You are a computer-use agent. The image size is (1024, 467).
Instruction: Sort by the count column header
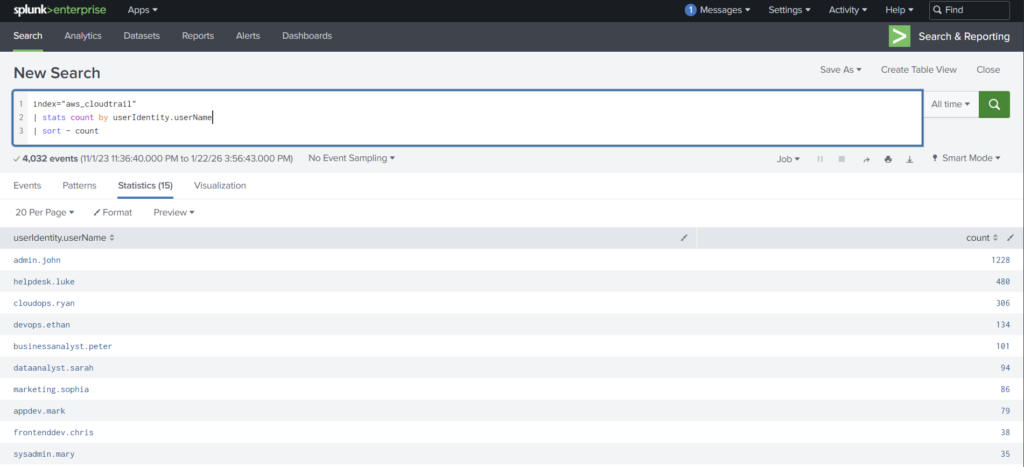(979, 238)
